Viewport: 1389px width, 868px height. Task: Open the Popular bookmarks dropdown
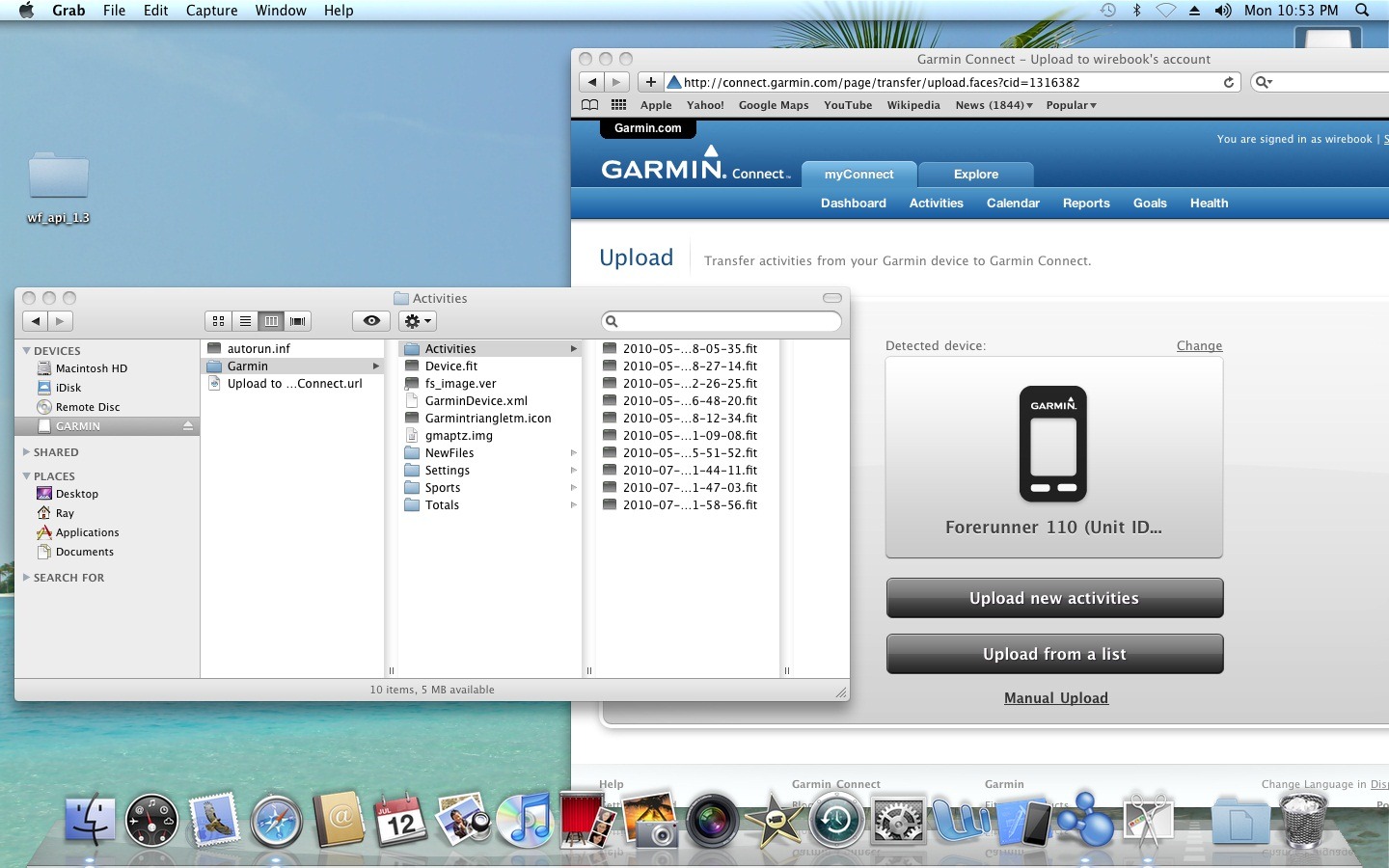pos(1071,105)
